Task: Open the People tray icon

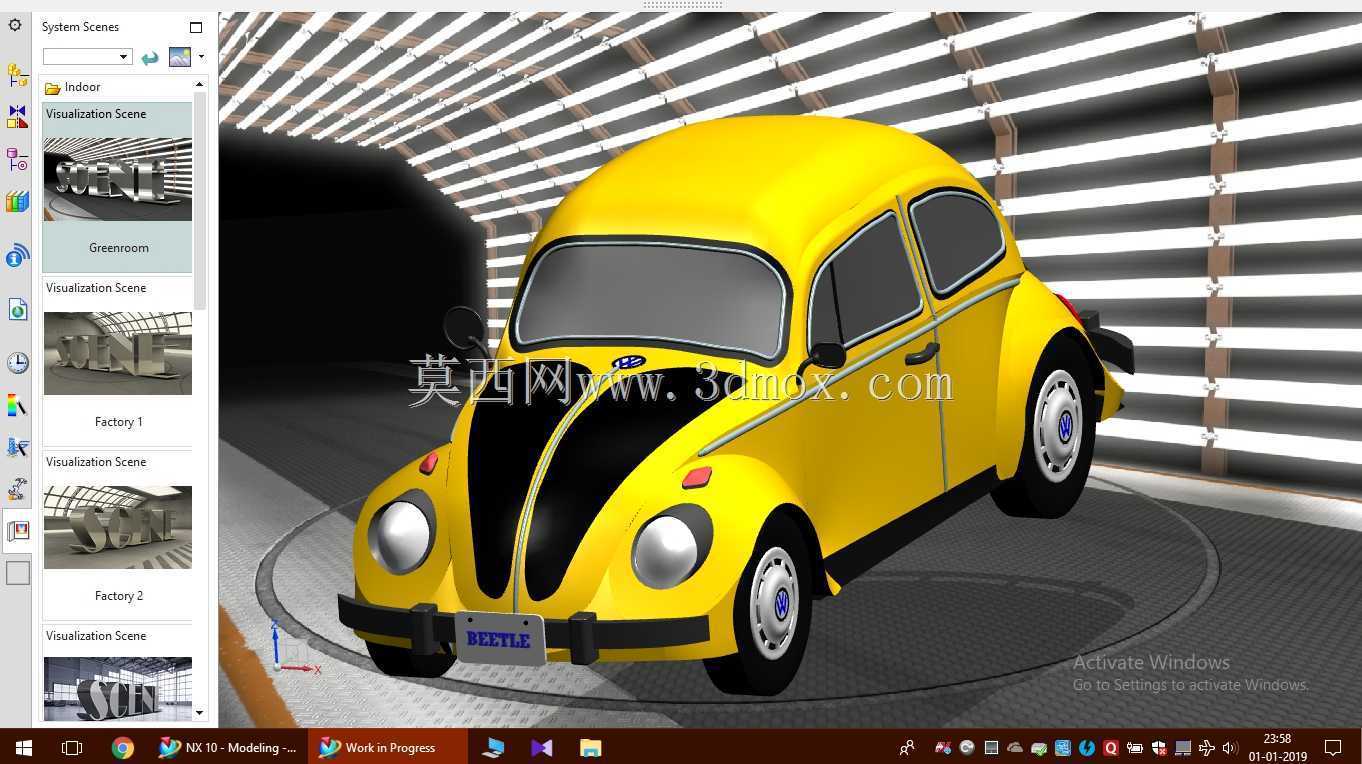Action: pos(907,747)
